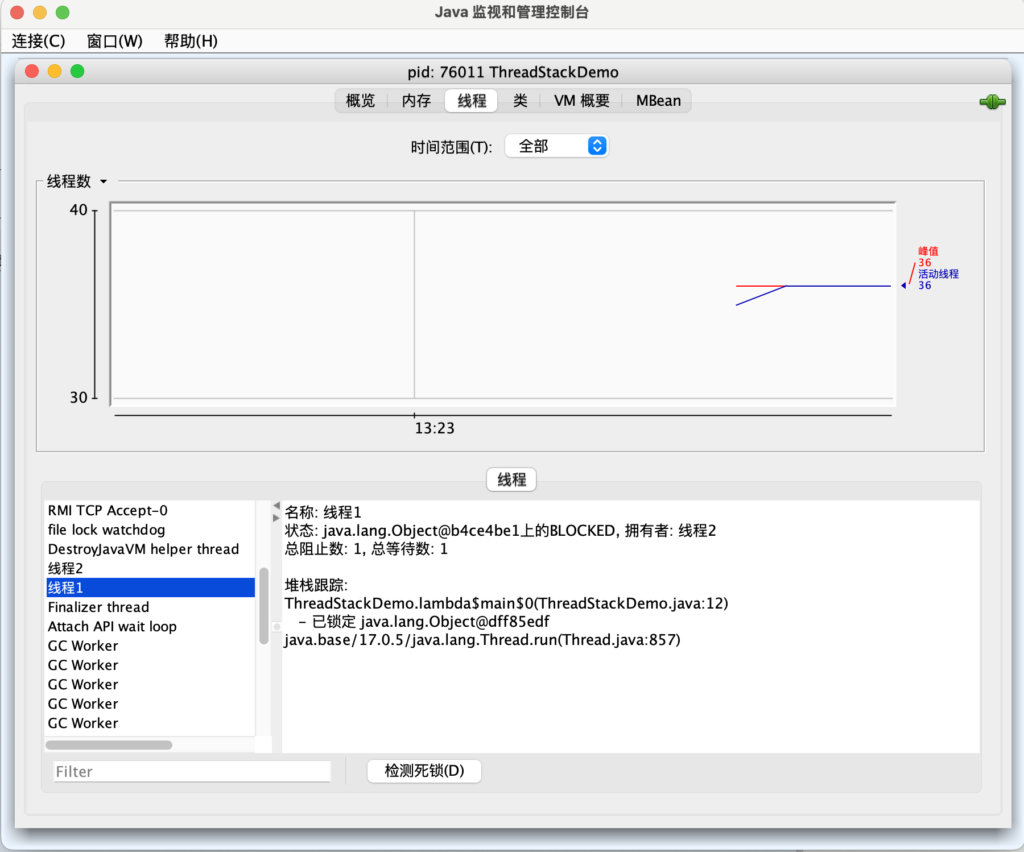Viewport: 1024px width, 852px height.
Task: Minimize the ThreadStackDemo inner window
Action: pos(55,71)
